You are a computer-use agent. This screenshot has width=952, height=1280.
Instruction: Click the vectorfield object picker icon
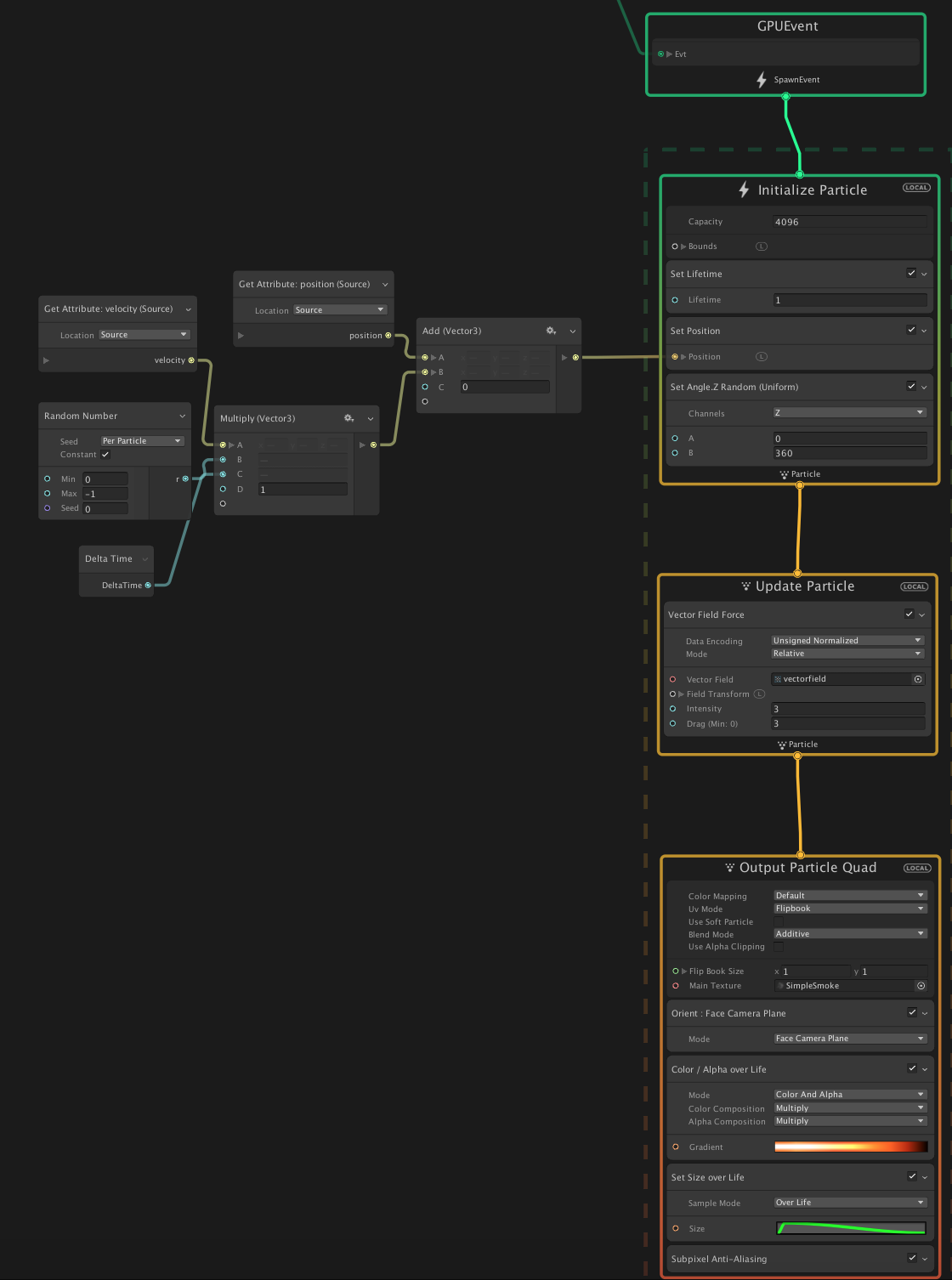[x=918, y=679]
